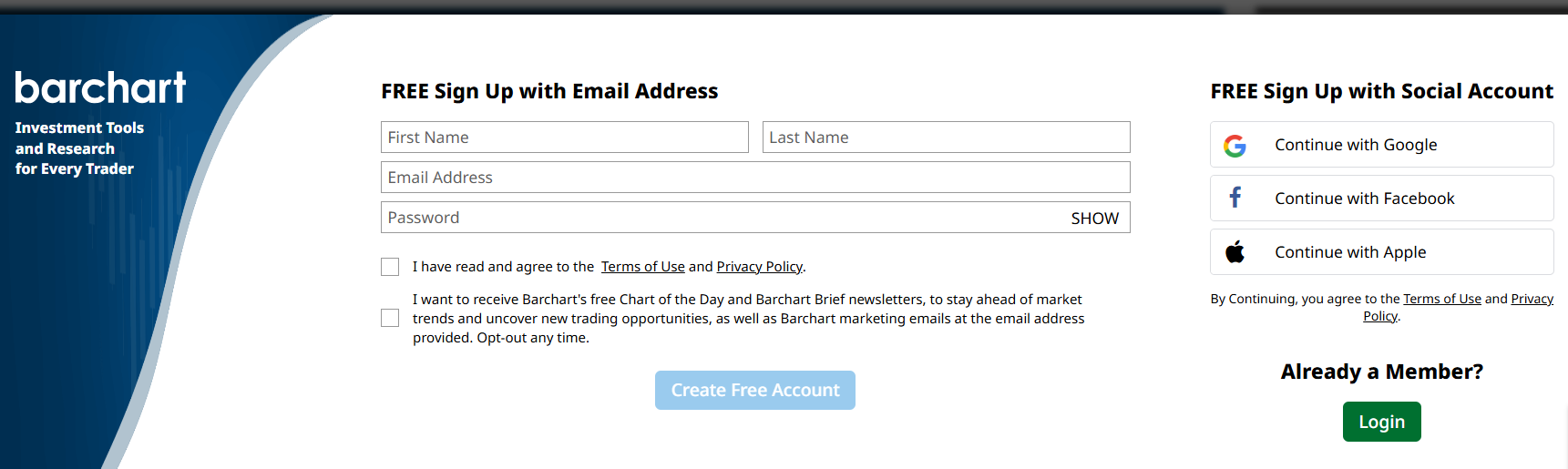Select Continue with Apple option
This screenshot has width=1568, height=469.
(x=1381, y=251)
